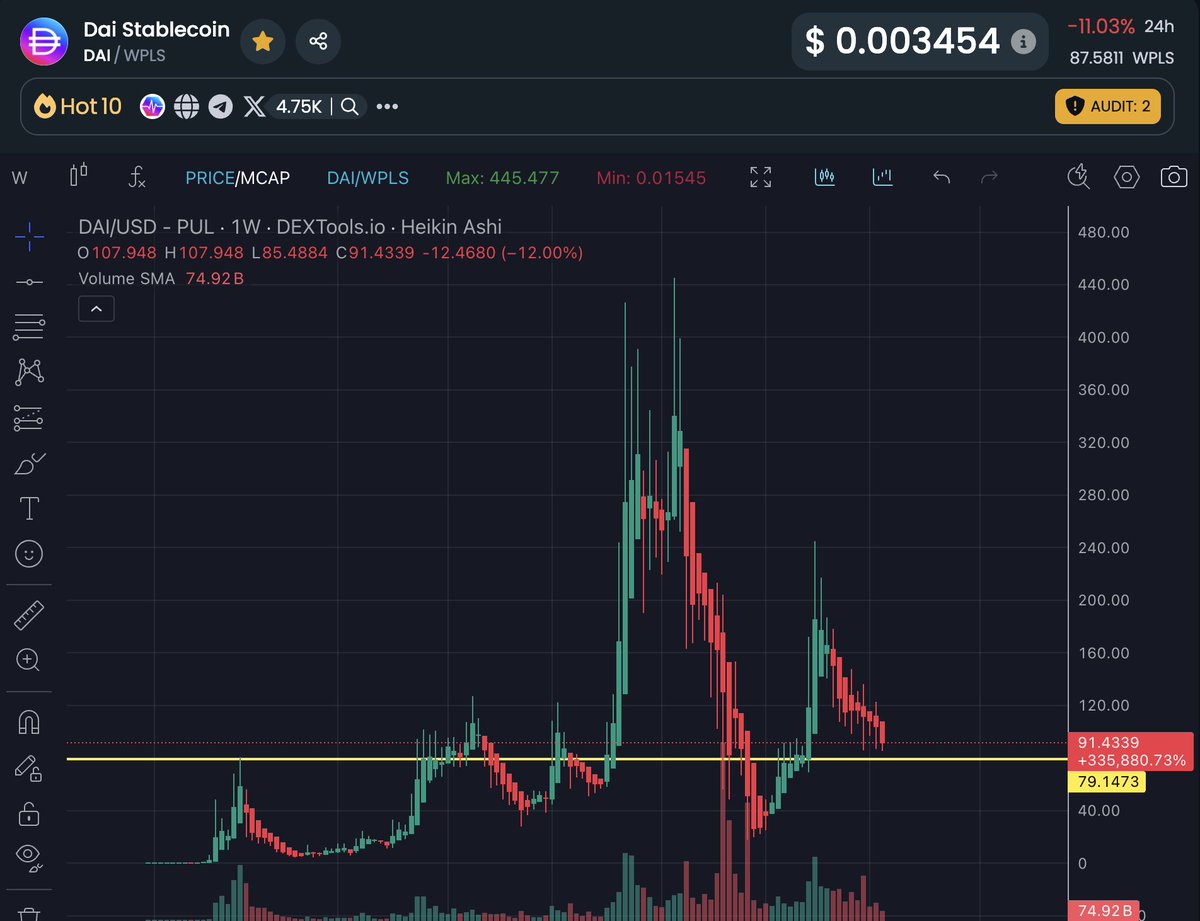The width and height of the screenshot is (1200, 921).
Task: Click the pulse chart social icon
Action: pos(152,106)
